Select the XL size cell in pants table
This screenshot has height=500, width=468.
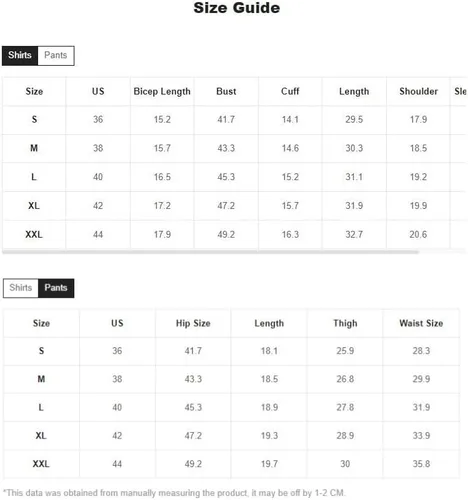(x=41, y=436)
